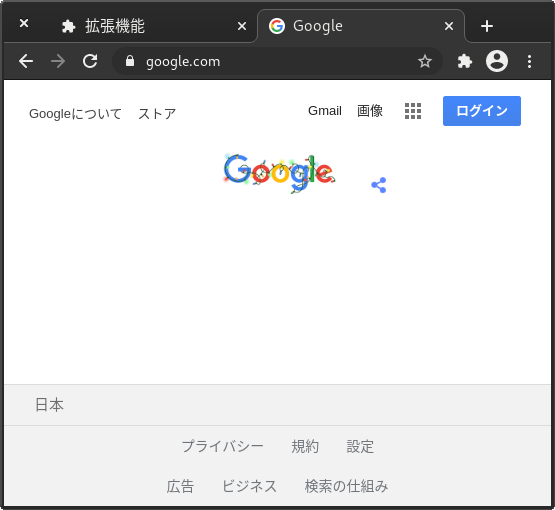Click the forward navigation arrow
This screenshot has width=555, height=510.
(58, 61)
